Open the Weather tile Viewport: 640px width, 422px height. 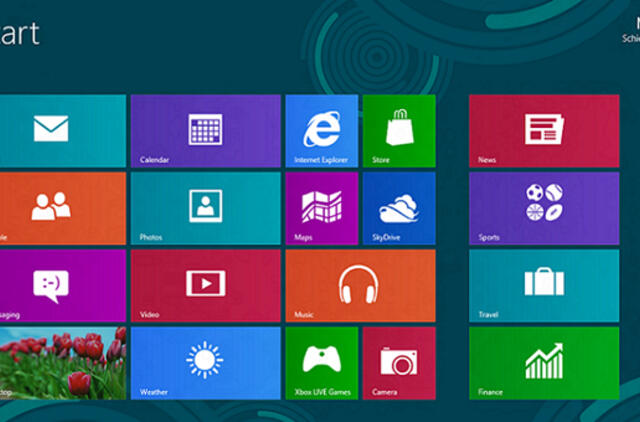point(206,363)
